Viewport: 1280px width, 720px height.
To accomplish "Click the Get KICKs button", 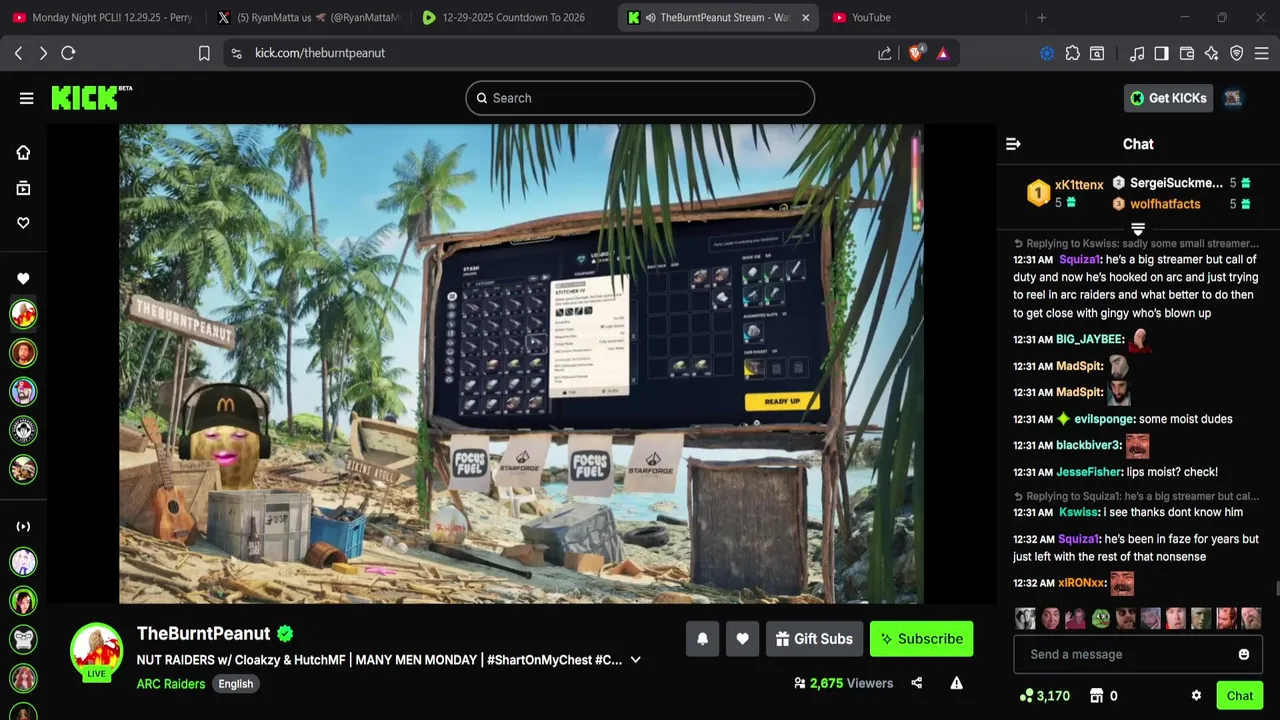I will coord(1168,98).
